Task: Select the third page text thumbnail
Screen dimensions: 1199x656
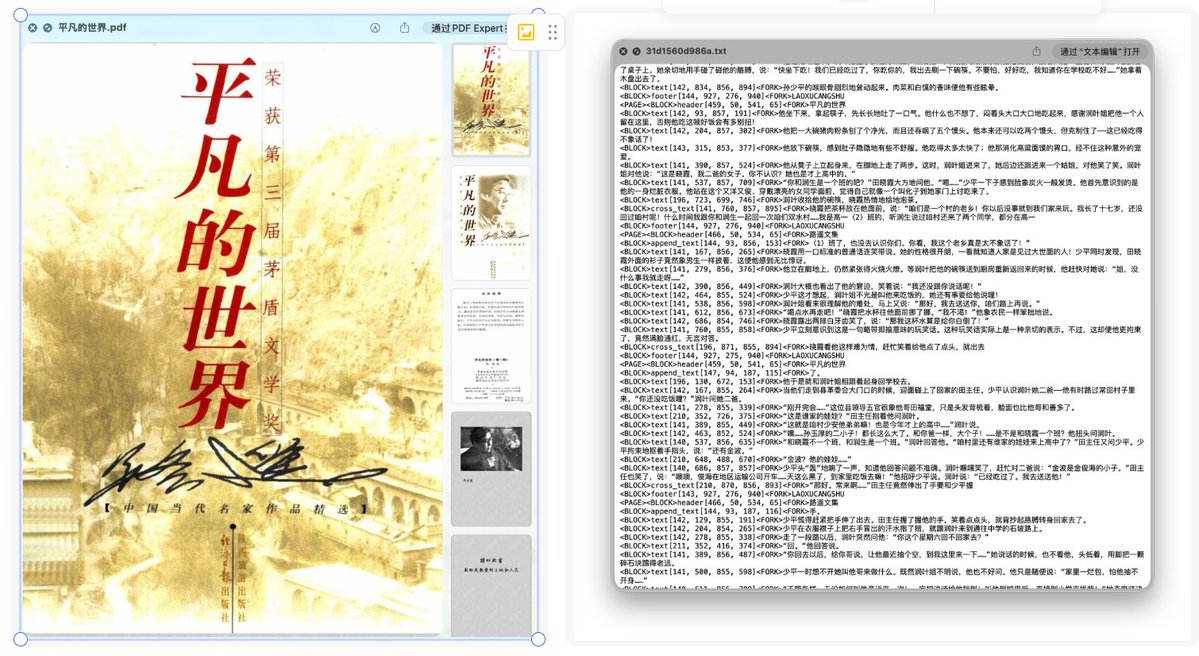Action: coord(491,346)
